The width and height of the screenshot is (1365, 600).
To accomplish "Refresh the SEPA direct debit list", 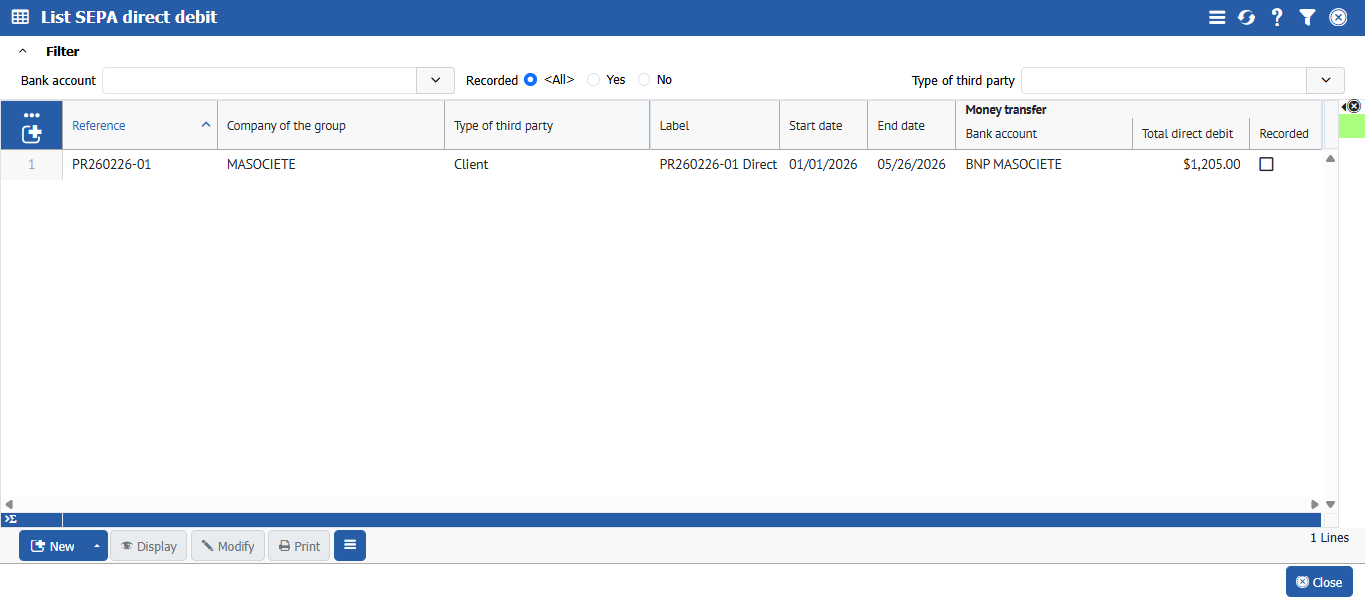I will coord(1246,17).
